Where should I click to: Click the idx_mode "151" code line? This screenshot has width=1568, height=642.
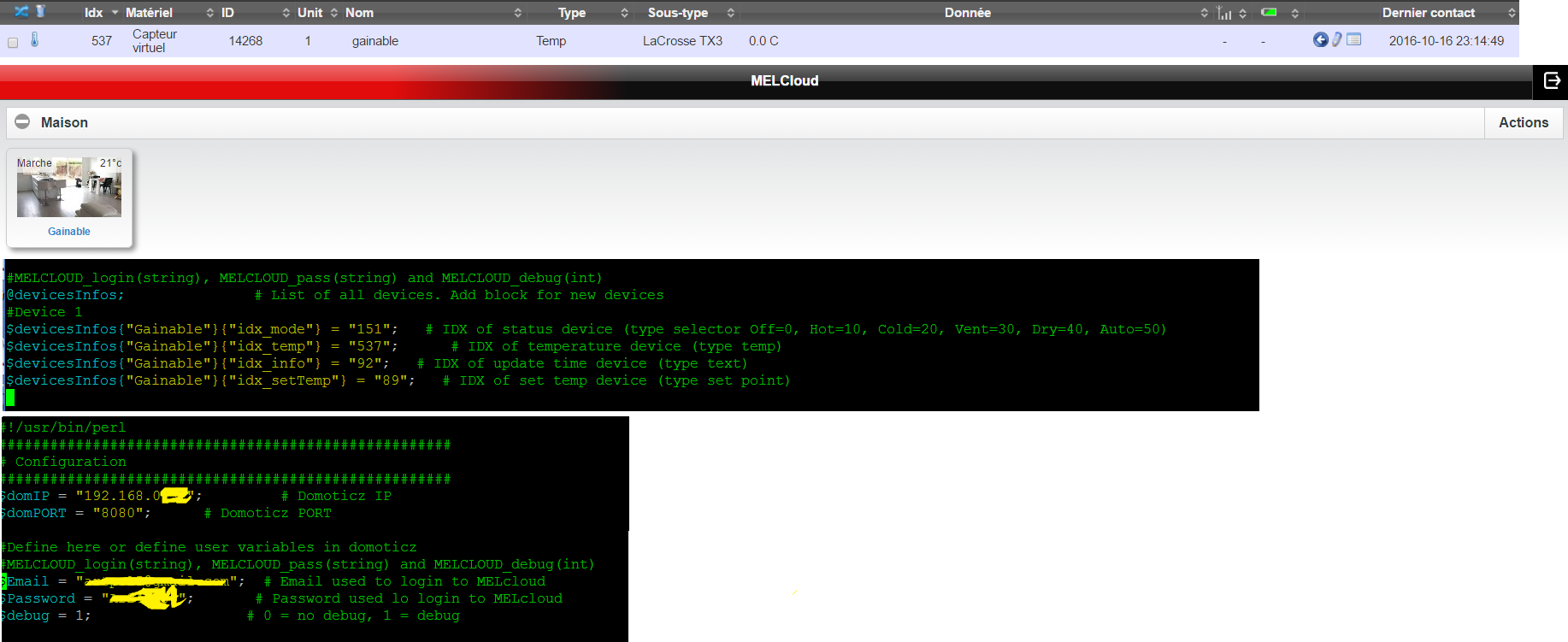tap(586, 329)
